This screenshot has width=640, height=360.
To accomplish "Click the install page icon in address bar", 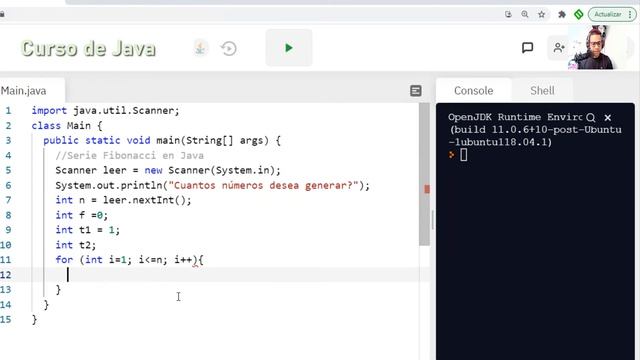I will [x=508, y=14].
